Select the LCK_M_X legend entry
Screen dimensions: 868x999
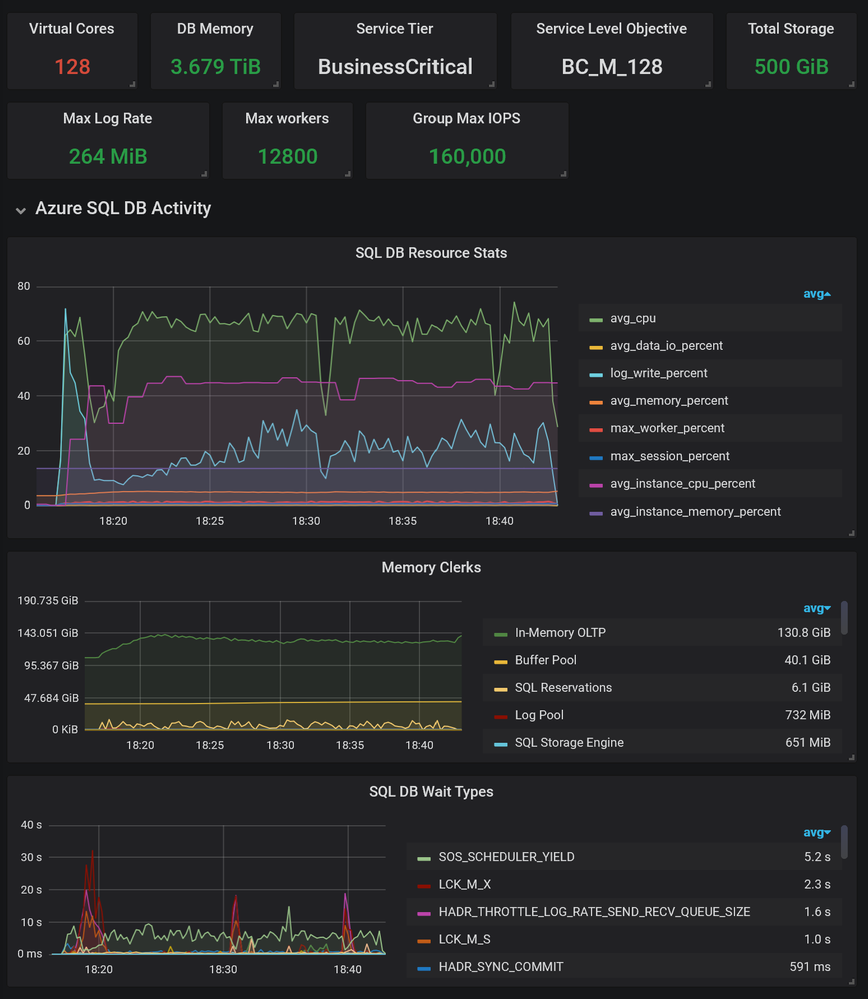(465, 884)
